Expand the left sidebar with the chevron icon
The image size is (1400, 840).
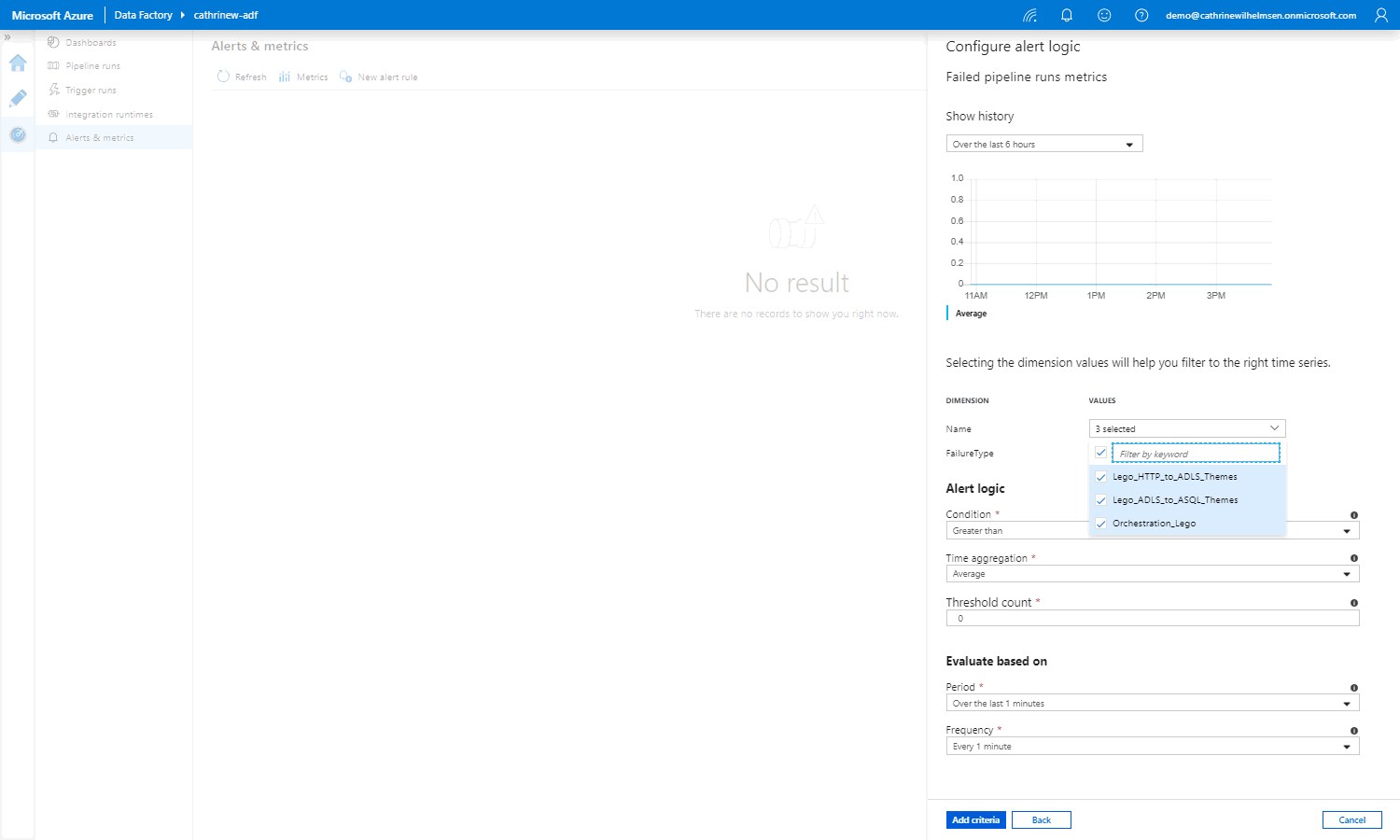(7, 37)
